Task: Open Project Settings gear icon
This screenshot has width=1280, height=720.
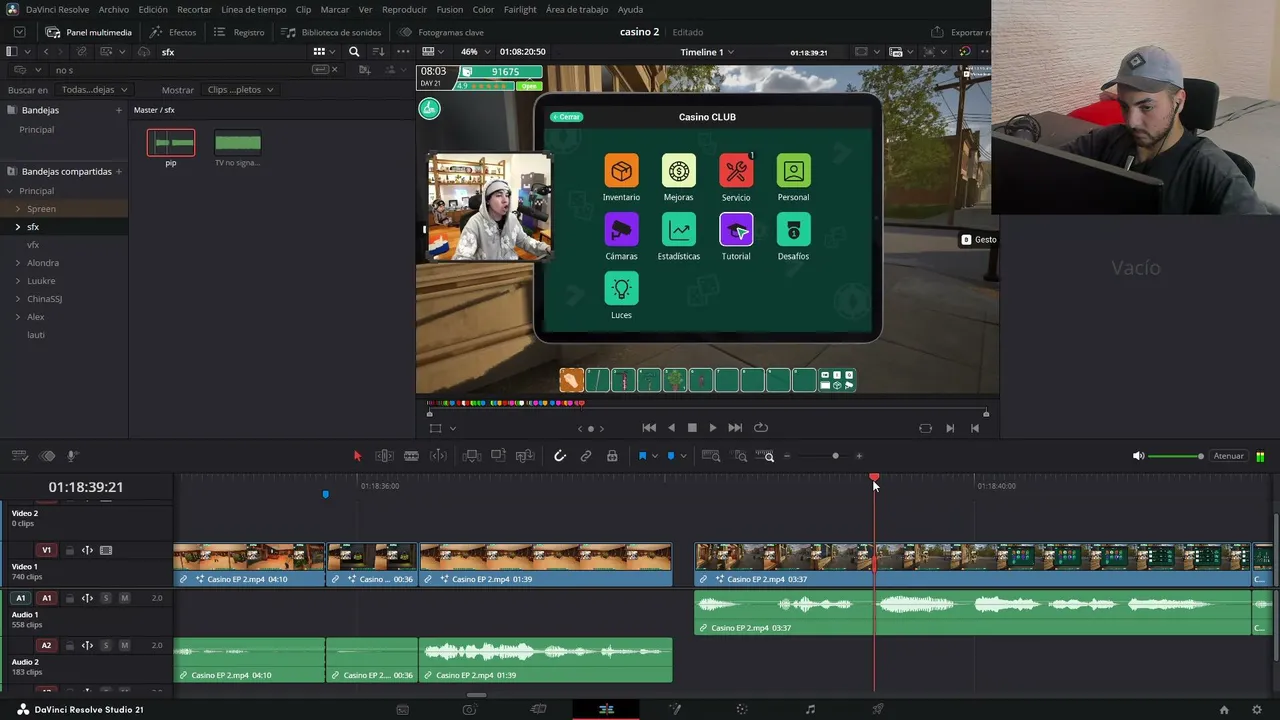Action: point(1257,709)
